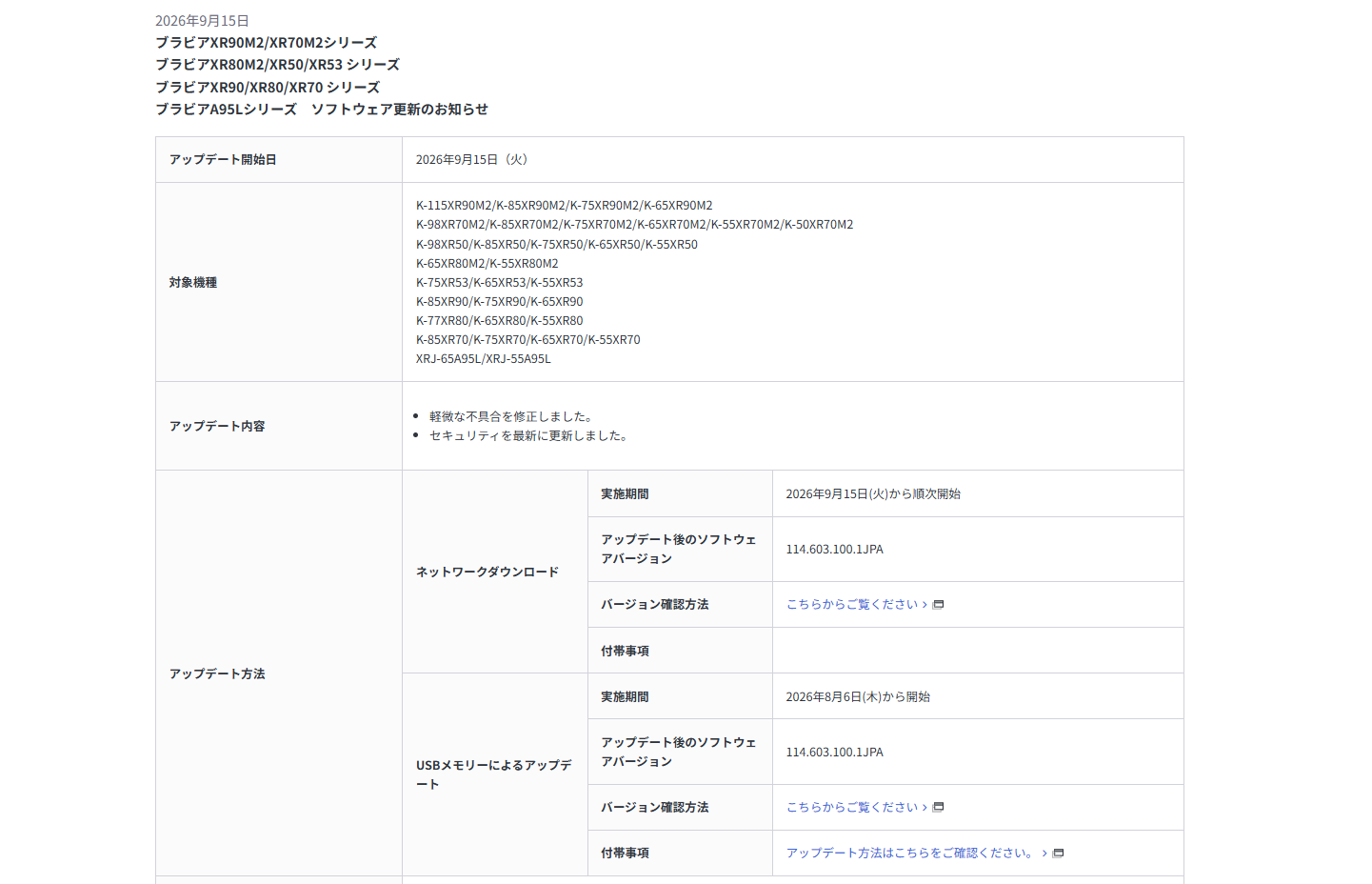Click the アップデート内容 header cell
The width and height of the screenshot is (1372, 884).
point(279,426)
